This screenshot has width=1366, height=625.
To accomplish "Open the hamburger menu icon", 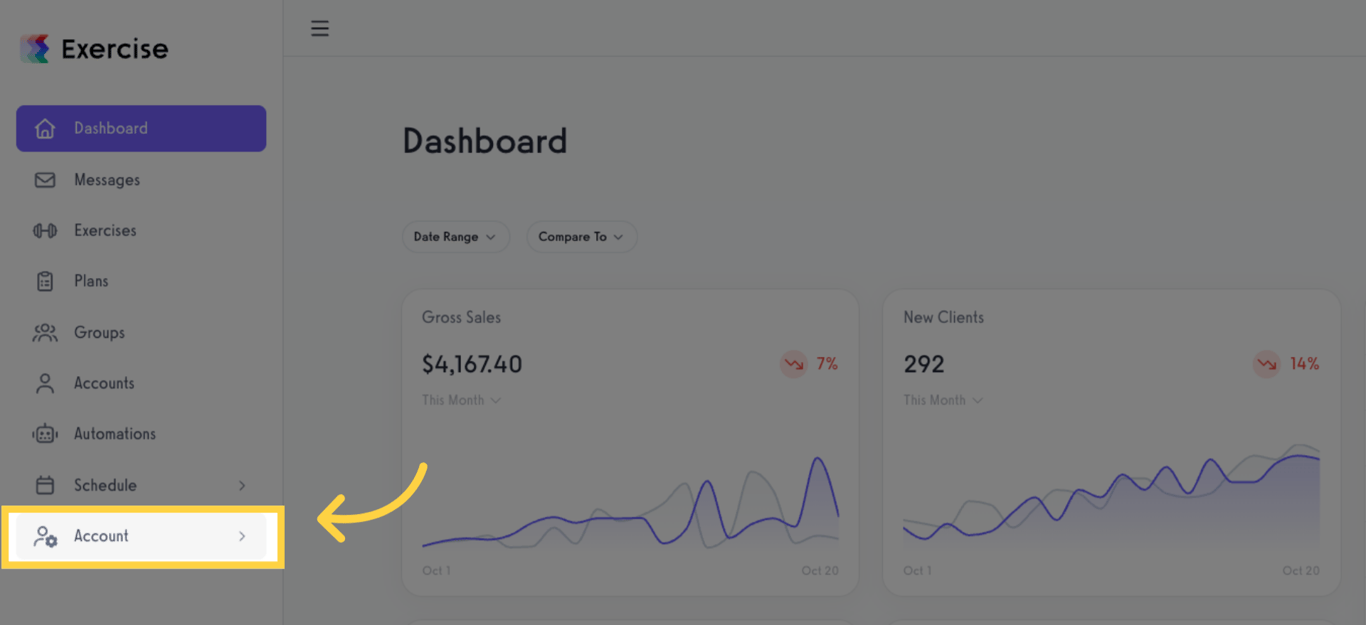I will click(x=320, y=28).
